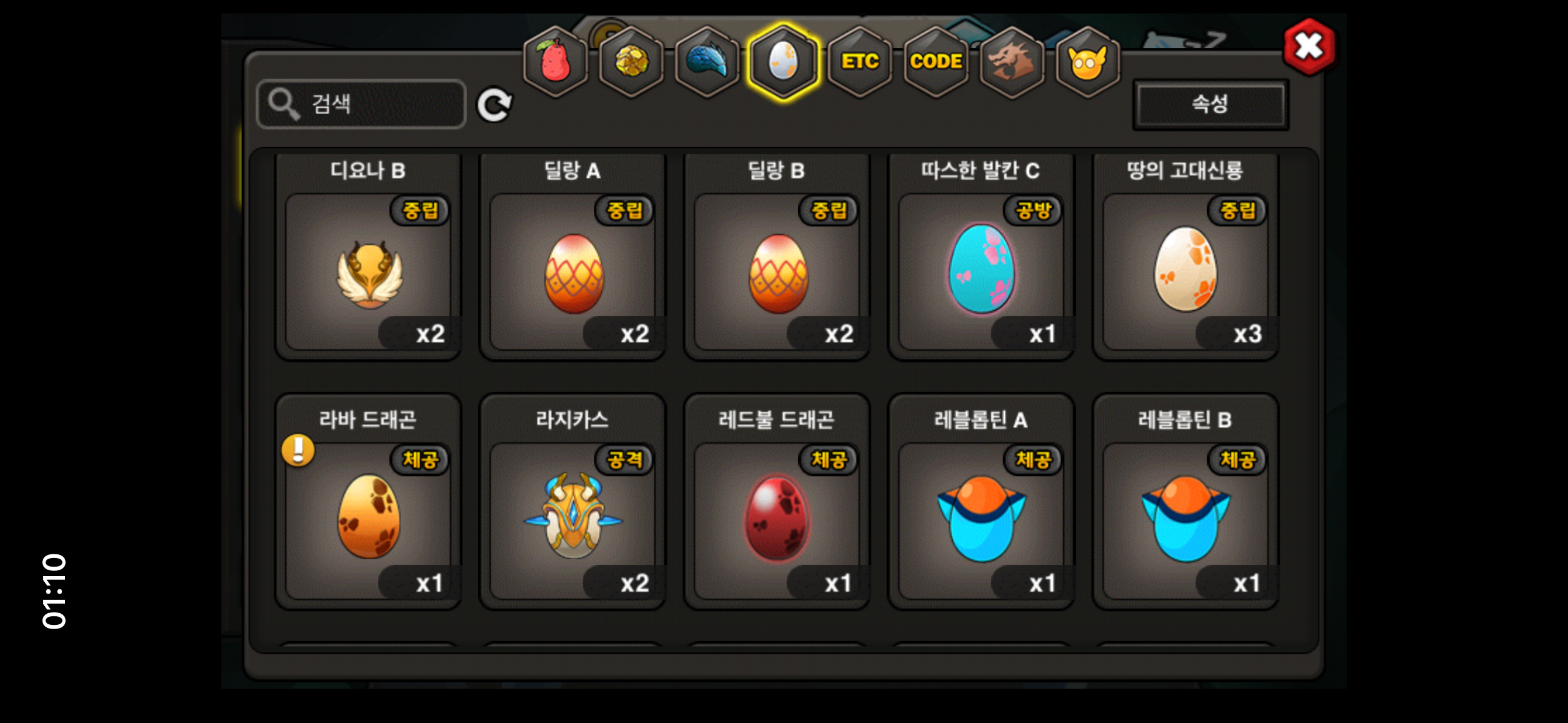Open the blue dragon scale category
This screenshot has width=1568, height=723.
(x=707, y=61)
